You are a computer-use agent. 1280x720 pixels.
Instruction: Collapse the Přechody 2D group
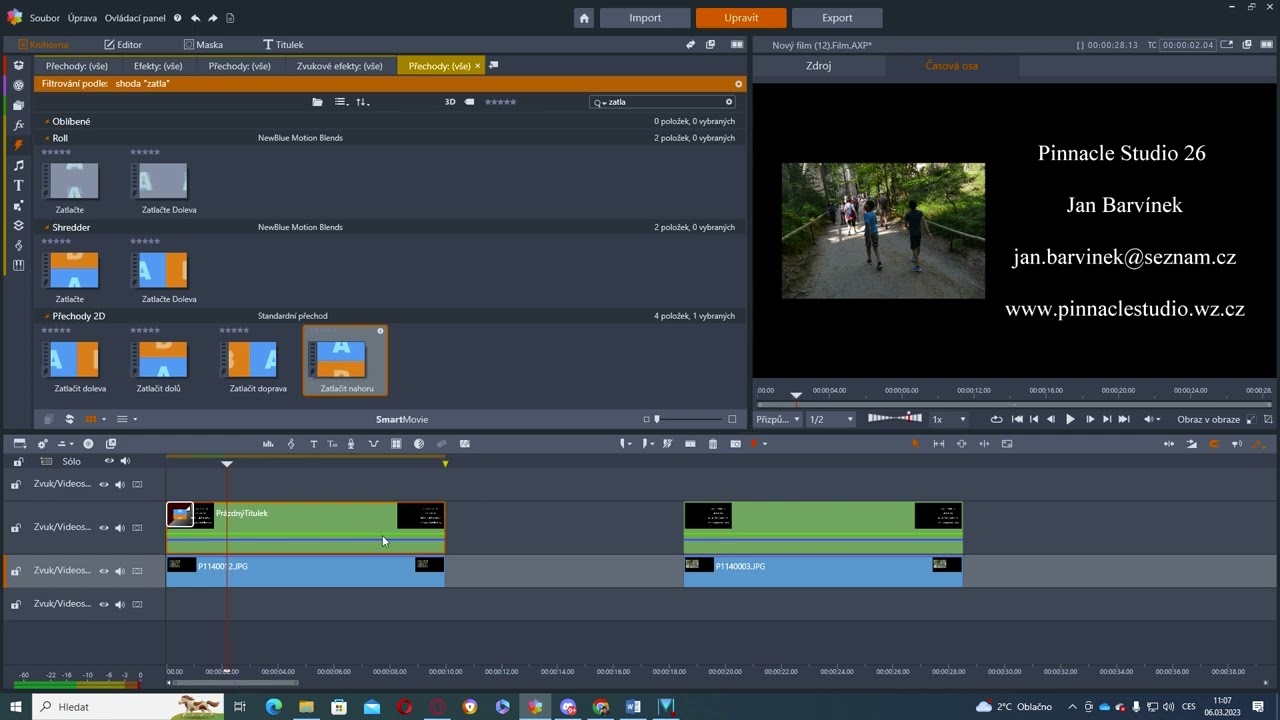pos(46,316)
